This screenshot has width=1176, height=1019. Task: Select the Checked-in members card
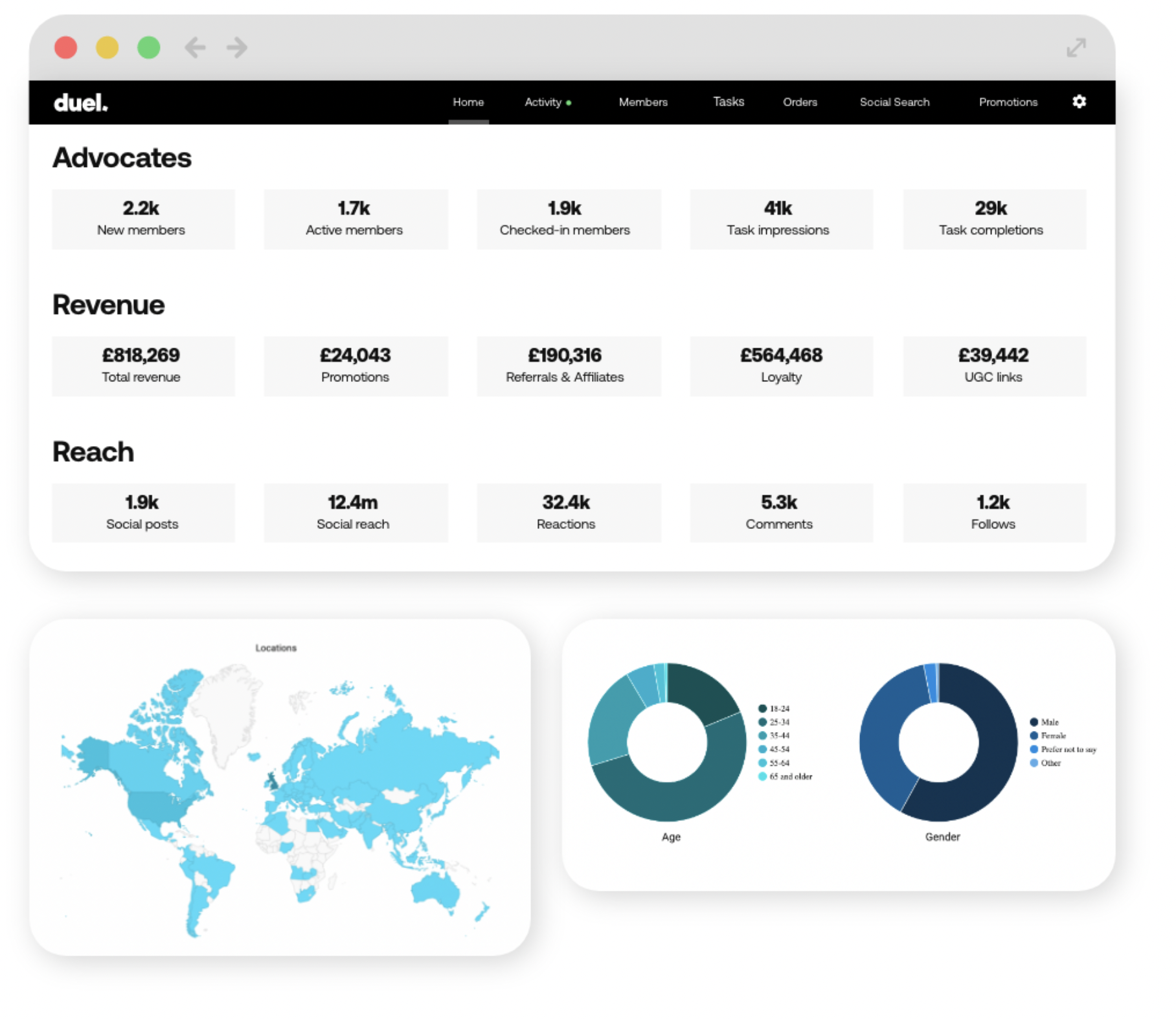(568, 218)
